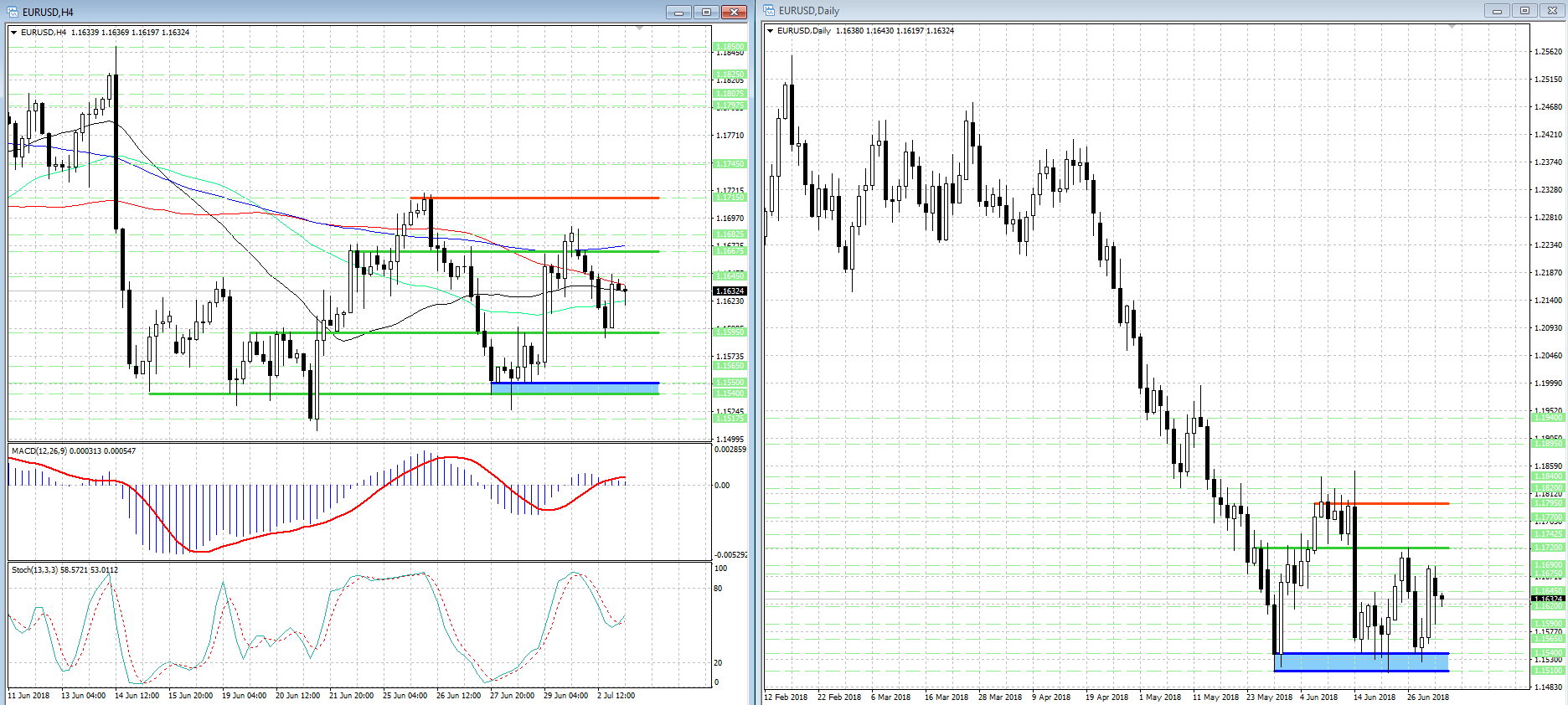1568x705 pixels.
Task: Expand the triangle beside EURUSD,H4 label
Action: click(x=14, y=33)
